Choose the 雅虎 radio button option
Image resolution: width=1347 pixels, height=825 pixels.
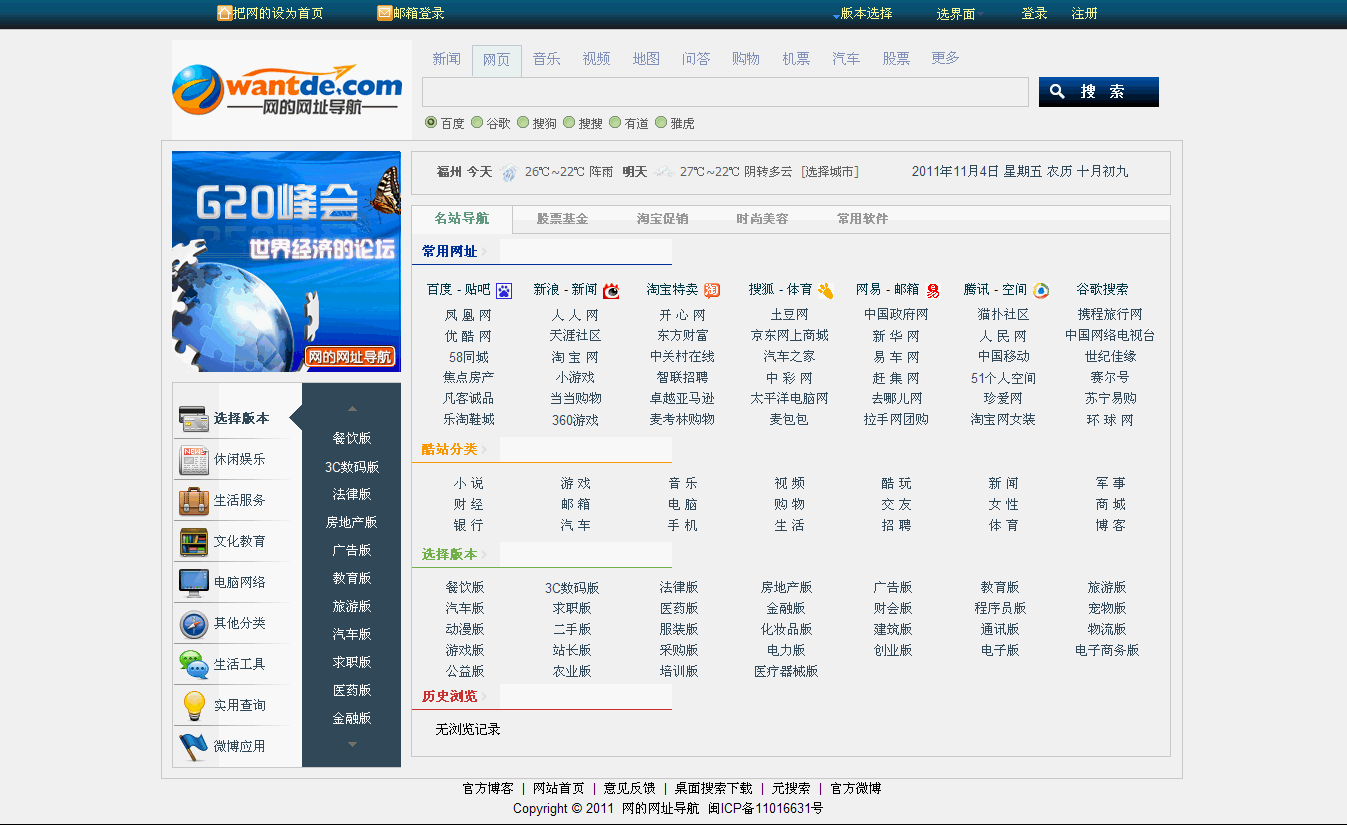point(661,122)
